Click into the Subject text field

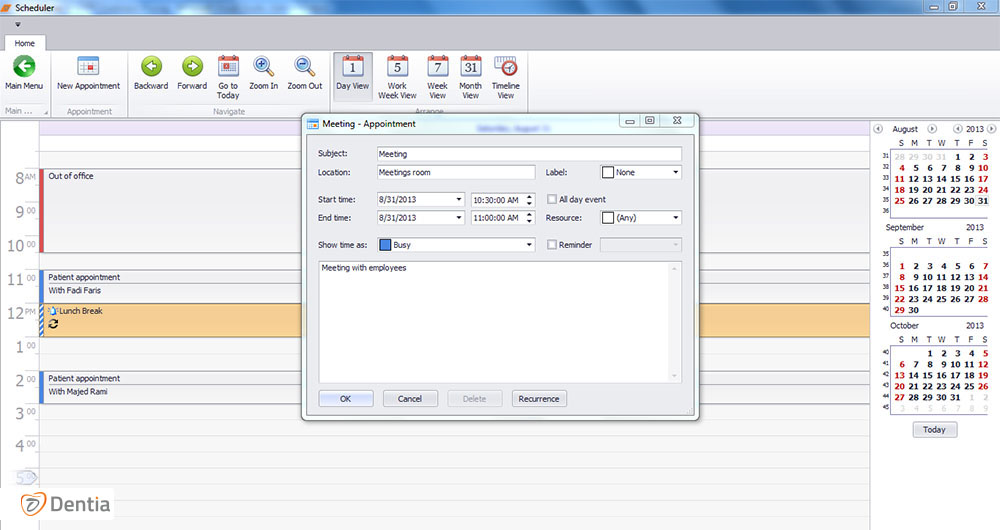tap(528, 154)
